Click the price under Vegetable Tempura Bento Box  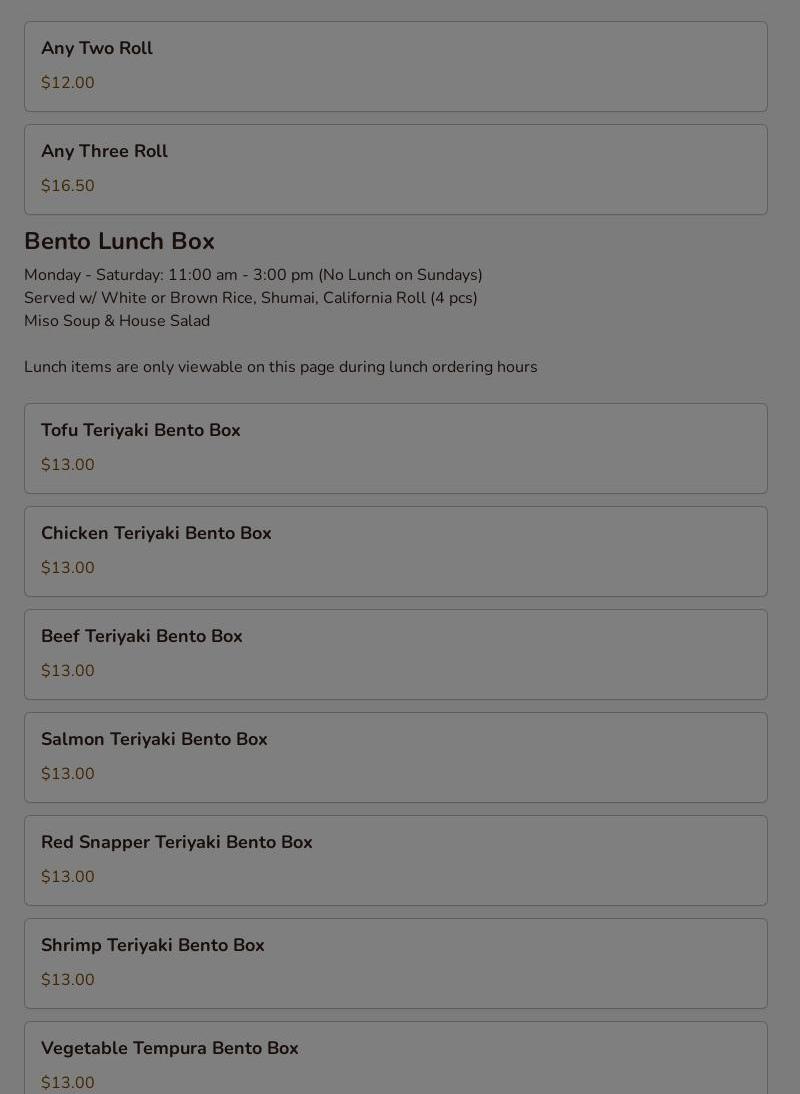(68, 1083)
